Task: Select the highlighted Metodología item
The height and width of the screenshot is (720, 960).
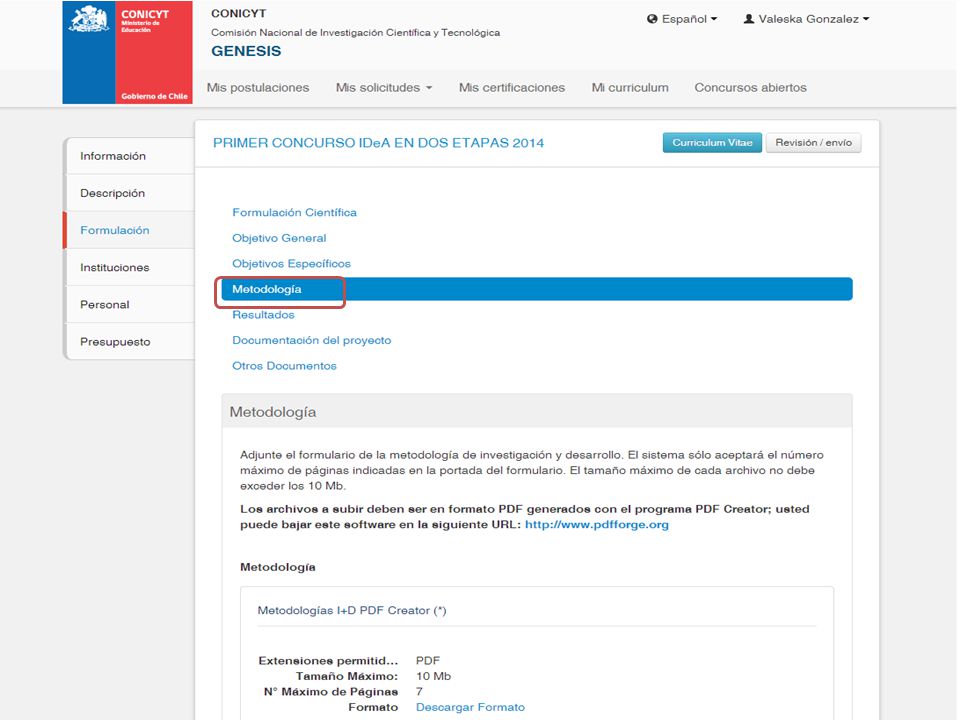Action: [537, 289]
